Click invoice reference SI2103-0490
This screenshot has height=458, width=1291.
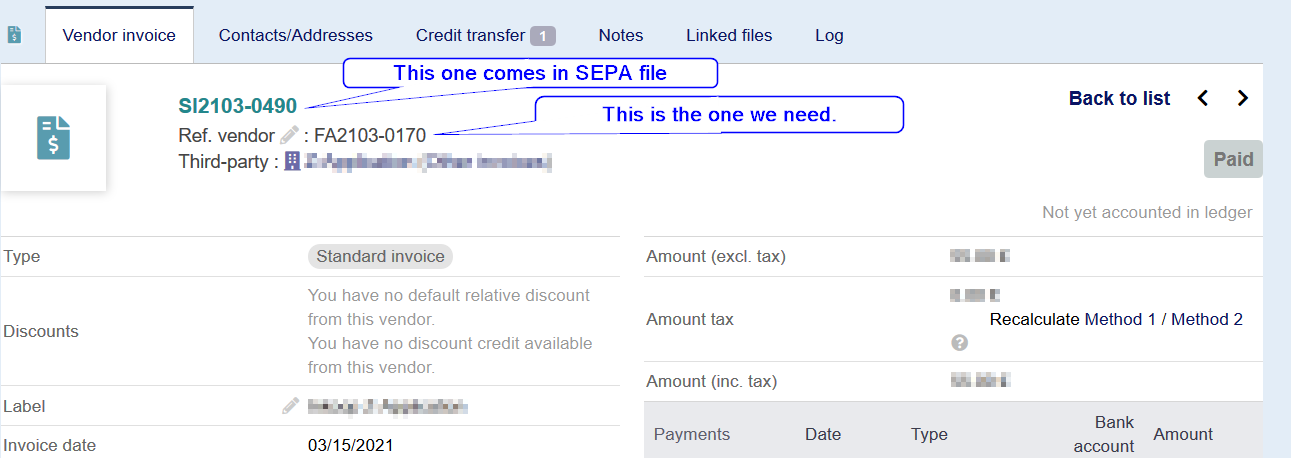click(x=238, y=106)
